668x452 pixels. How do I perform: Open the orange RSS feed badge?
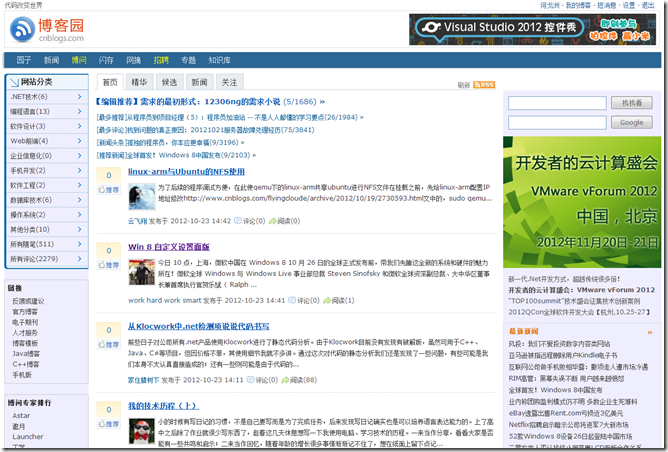pyautogui.click(x=484, y=85)
